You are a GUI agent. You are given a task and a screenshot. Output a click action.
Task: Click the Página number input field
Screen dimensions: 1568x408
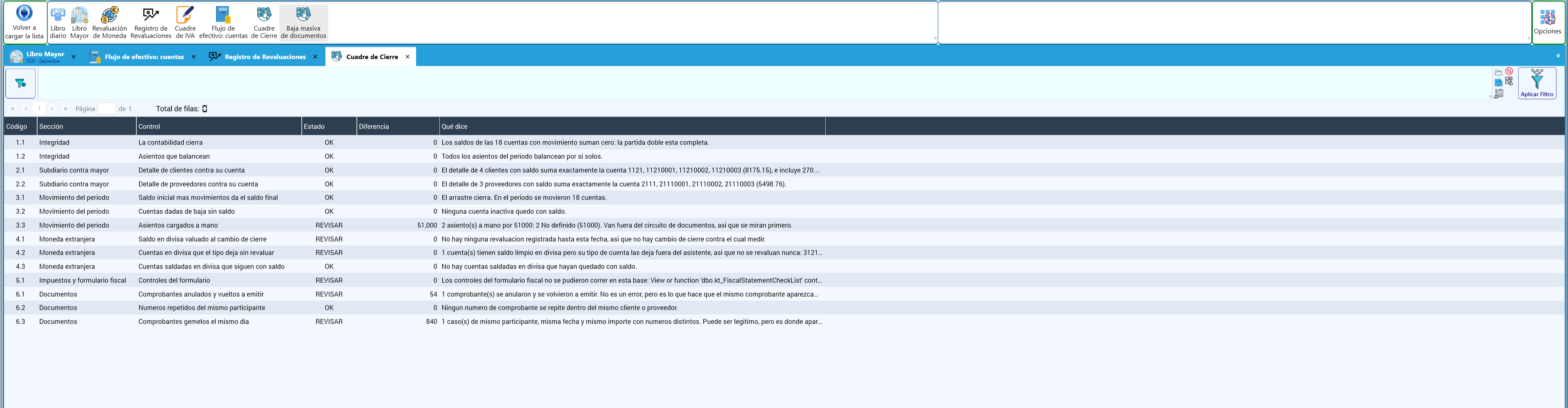coord(107,109)
